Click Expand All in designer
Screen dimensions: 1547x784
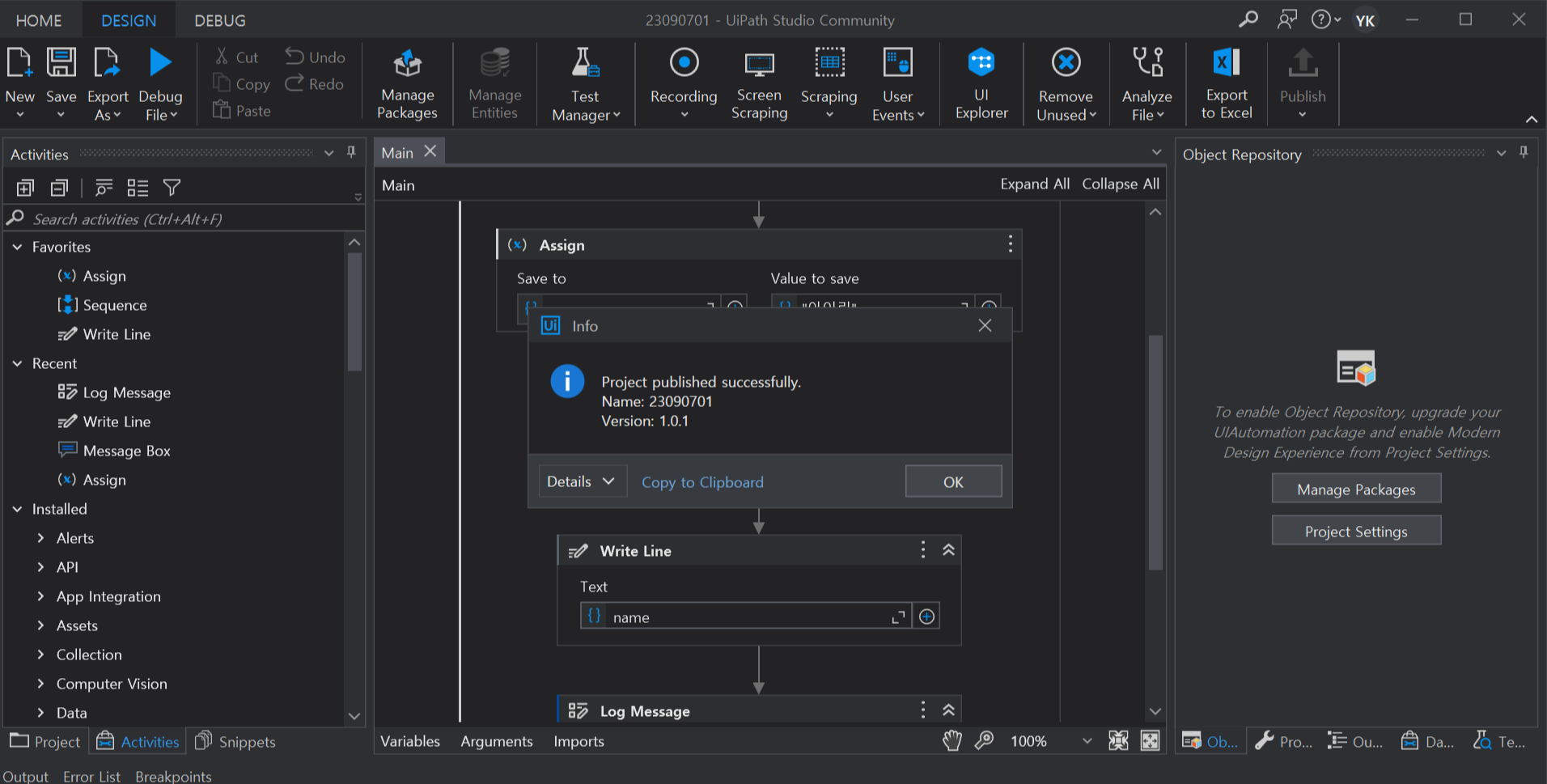[1035, 184]
